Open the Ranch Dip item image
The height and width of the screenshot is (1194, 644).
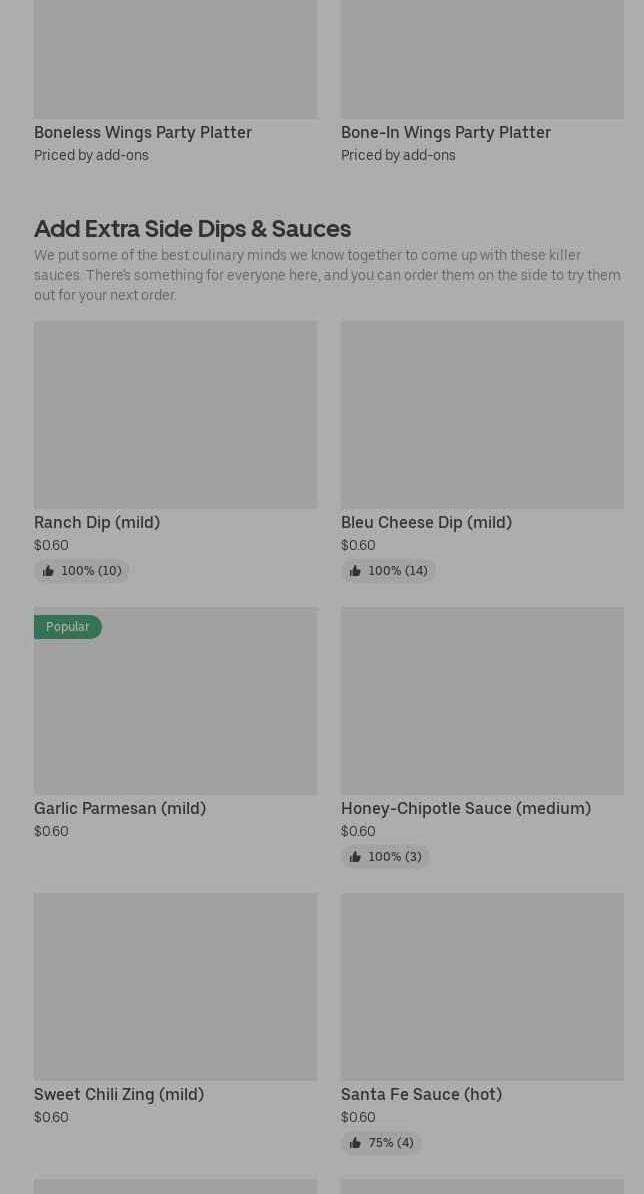point(175,414)
